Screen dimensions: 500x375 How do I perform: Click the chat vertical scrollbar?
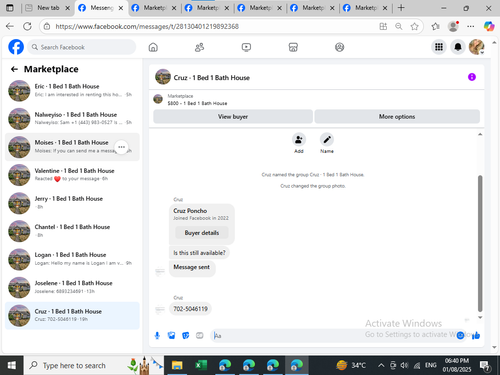coord(480,243)
